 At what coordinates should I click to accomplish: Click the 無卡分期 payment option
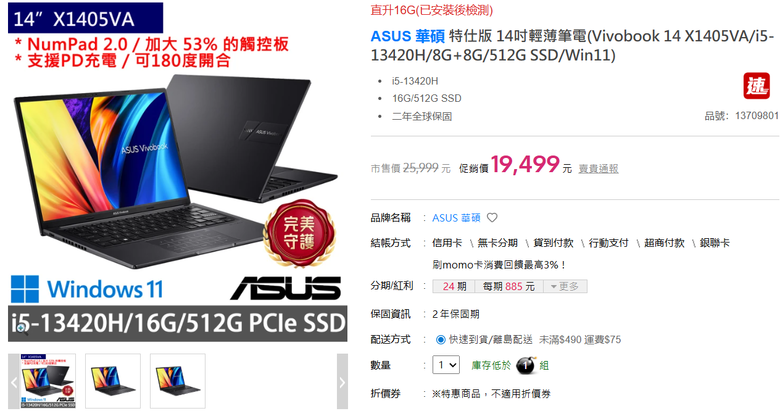(x=497, y=243)
